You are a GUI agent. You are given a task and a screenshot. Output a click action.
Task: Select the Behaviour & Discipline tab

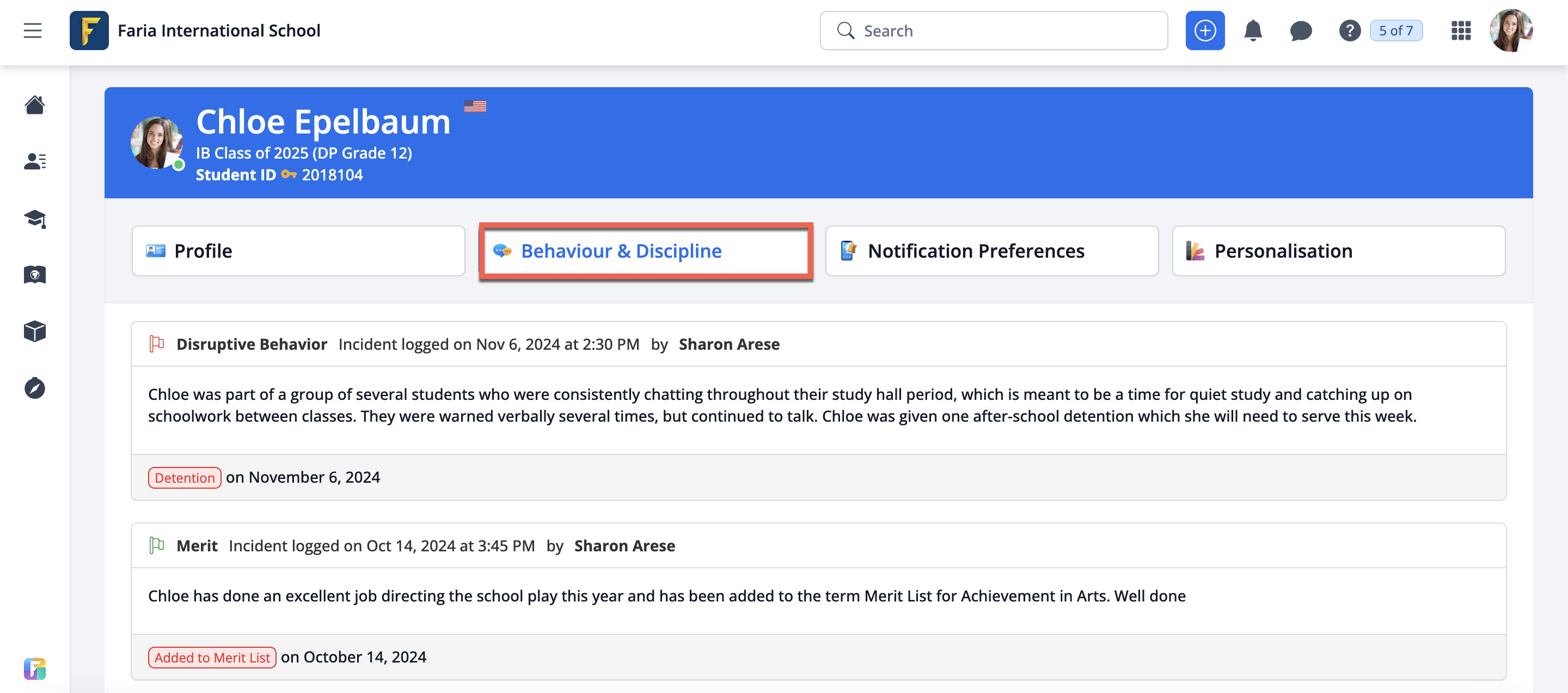(x=645, y=251)
